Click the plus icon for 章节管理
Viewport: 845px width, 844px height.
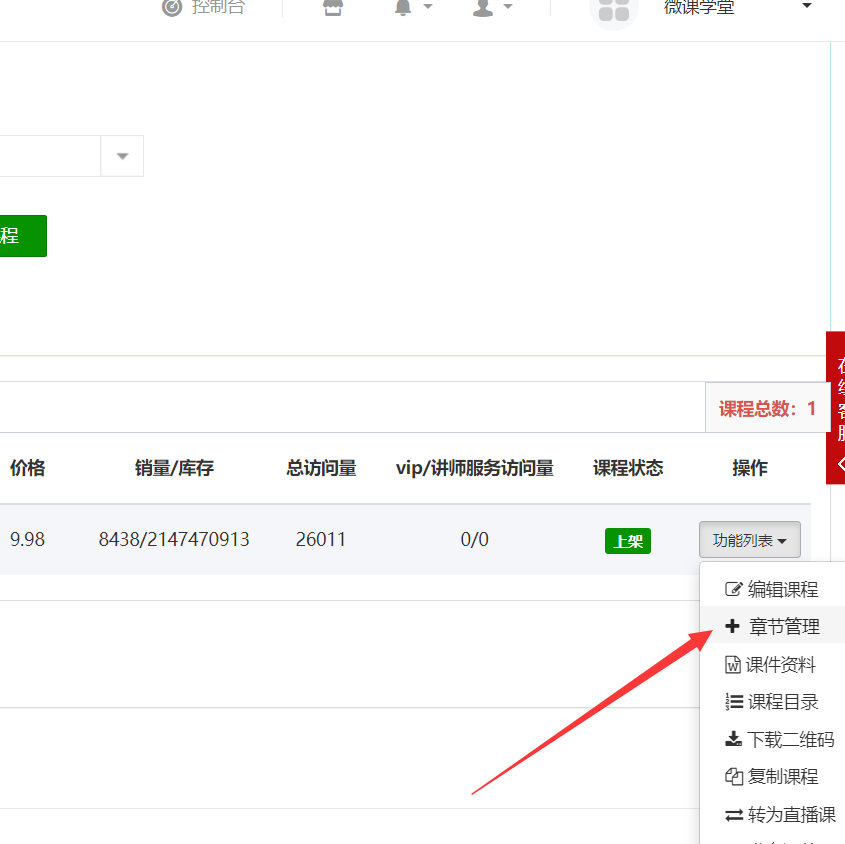click(x=732, y=627)
